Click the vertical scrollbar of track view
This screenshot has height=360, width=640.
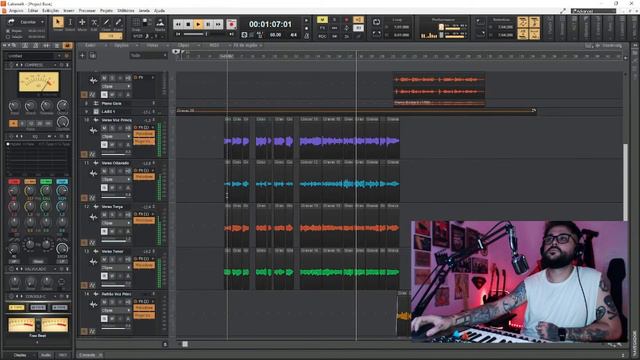pos(625,182)
